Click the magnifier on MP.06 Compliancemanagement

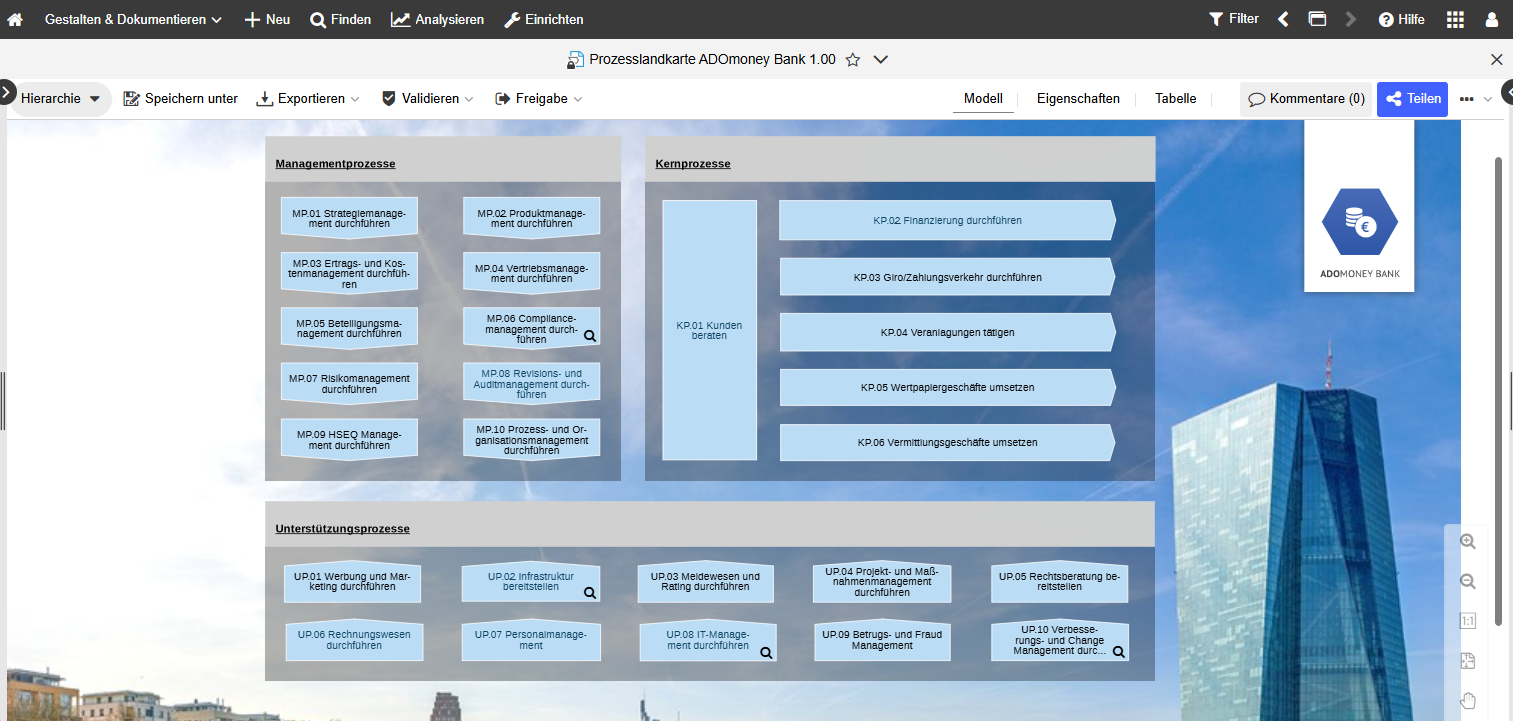point(590,336)
